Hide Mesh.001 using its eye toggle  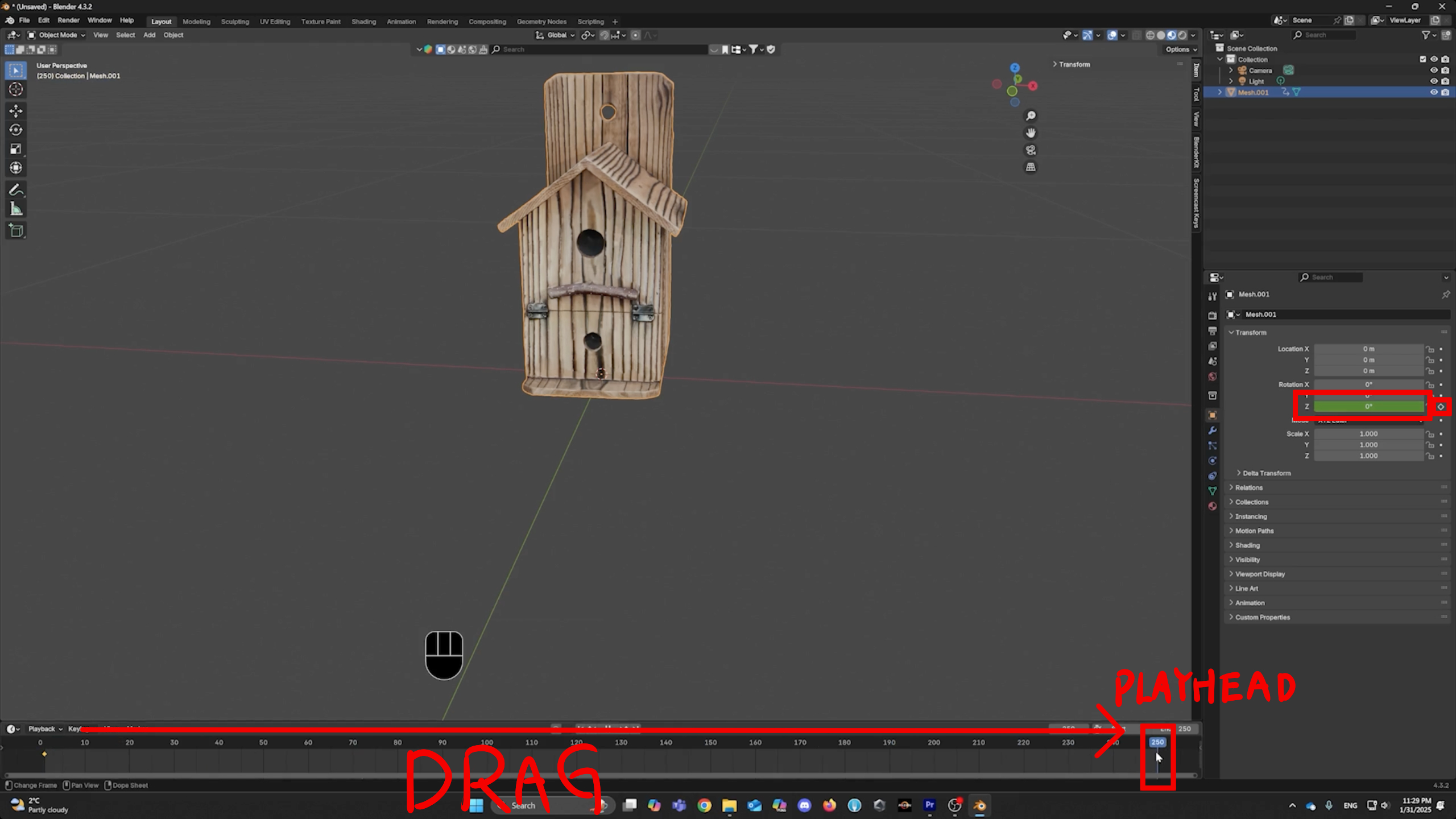pyautogui.click(x=1434, y=92)
